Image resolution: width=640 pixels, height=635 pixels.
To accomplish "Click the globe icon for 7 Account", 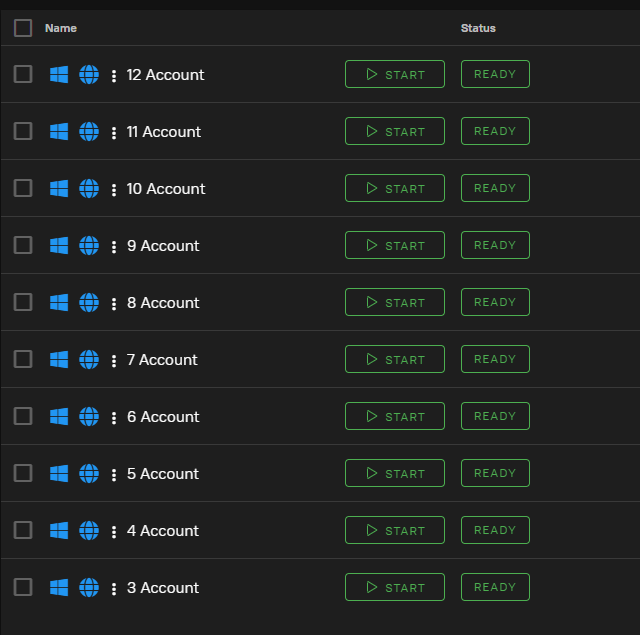I will [x=89, y=360].
